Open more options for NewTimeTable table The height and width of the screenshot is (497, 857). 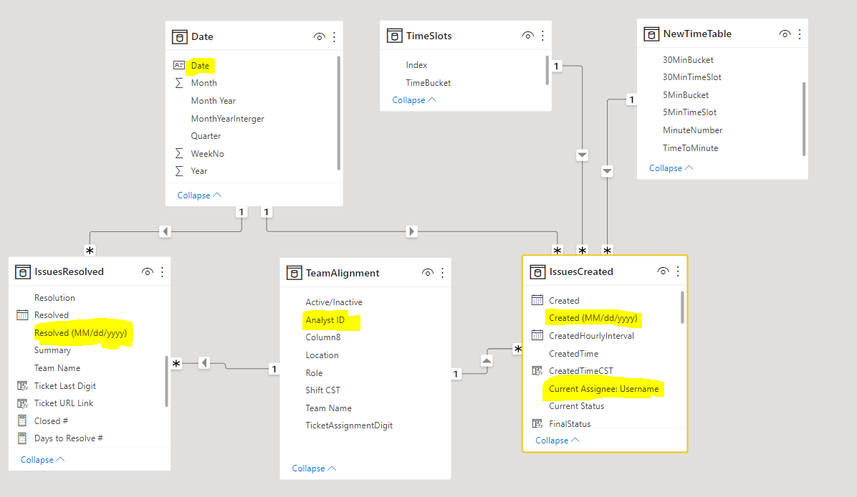(800, 34)
